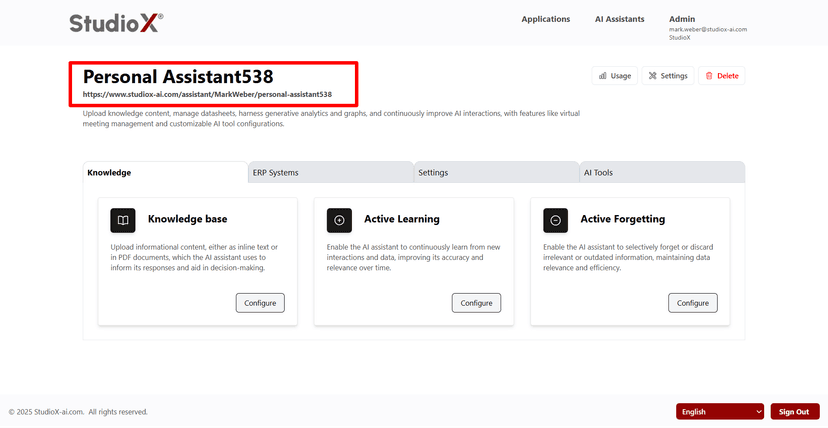Delete the assistant via trash button
This screenshot has height=428, width=828.
click(x=721, y=76)
